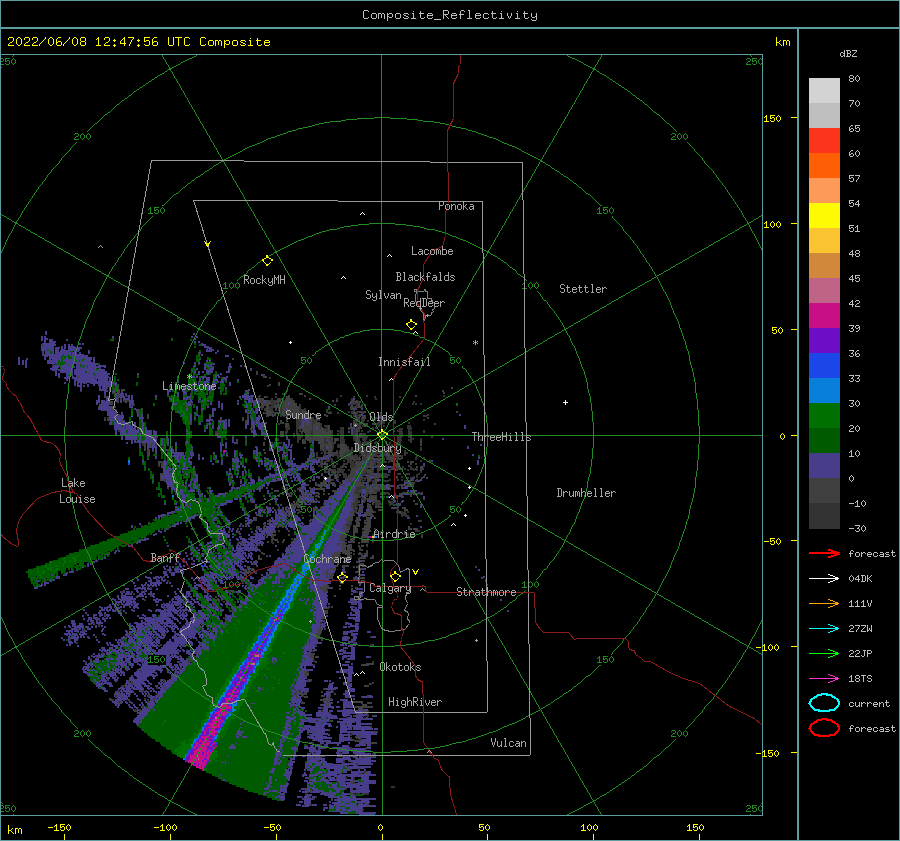Click the cyan current ellipse icon
The height and width of the screenshot is (841, 900).
coord(824,703)
